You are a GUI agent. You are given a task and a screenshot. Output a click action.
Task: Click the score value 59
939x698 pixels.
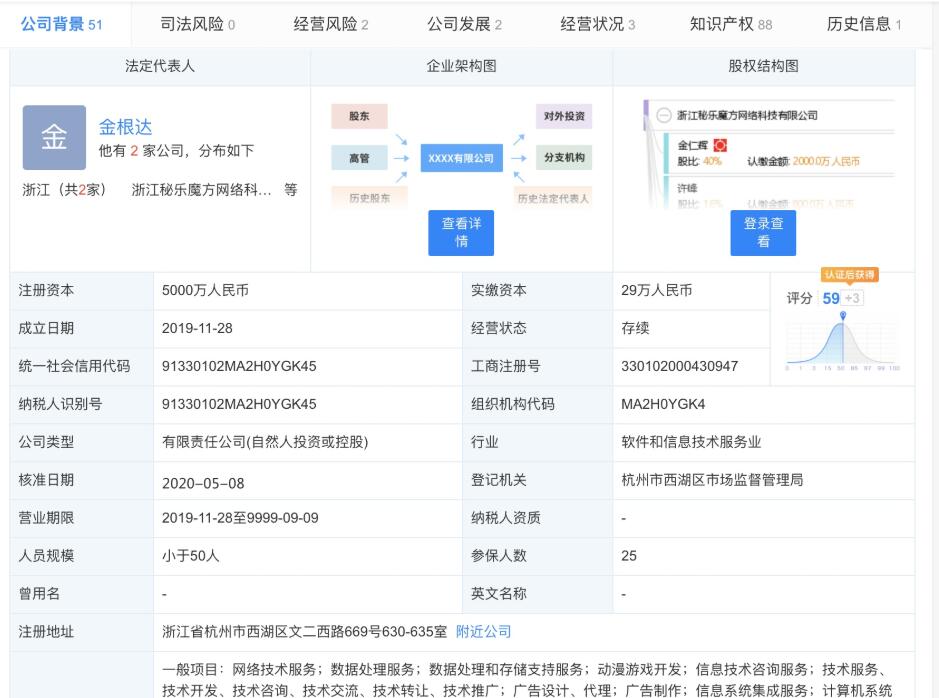pyautogui.click(x=831, y=298)
